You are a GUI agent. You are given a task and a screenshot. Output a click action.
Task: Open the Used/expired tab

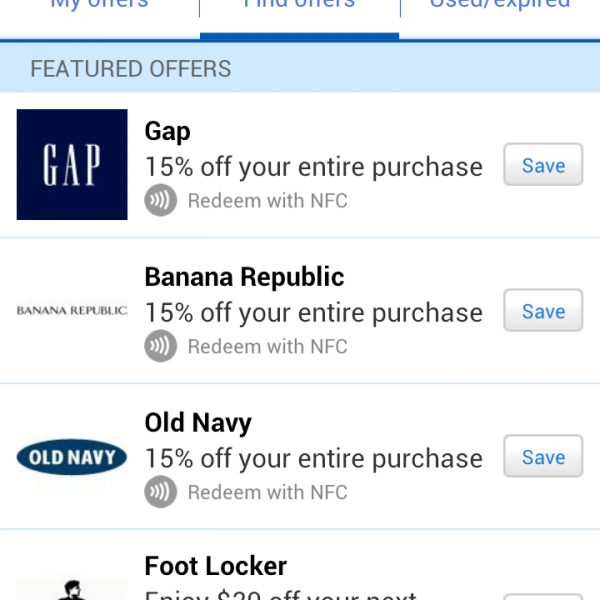click(x=499, y=8)
